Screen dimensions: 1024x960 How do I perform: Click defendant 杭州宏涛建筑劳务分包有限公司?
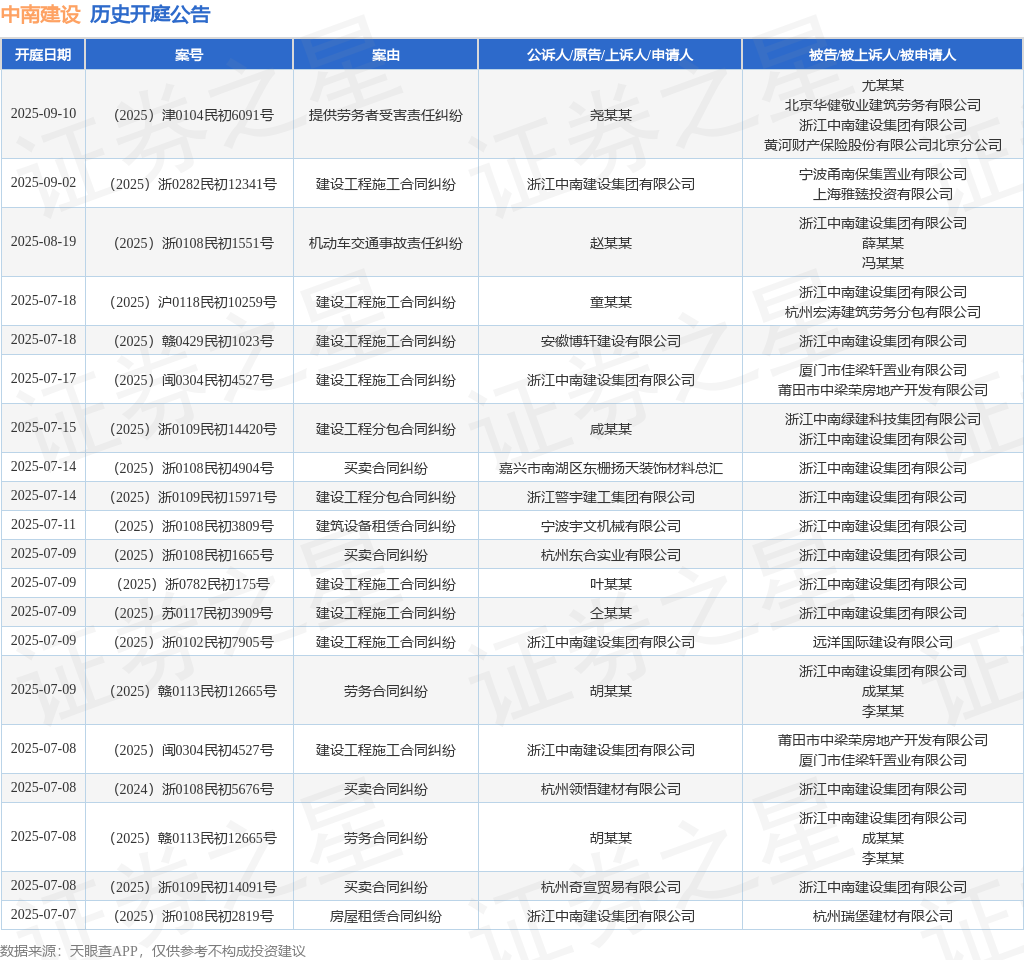882,313
